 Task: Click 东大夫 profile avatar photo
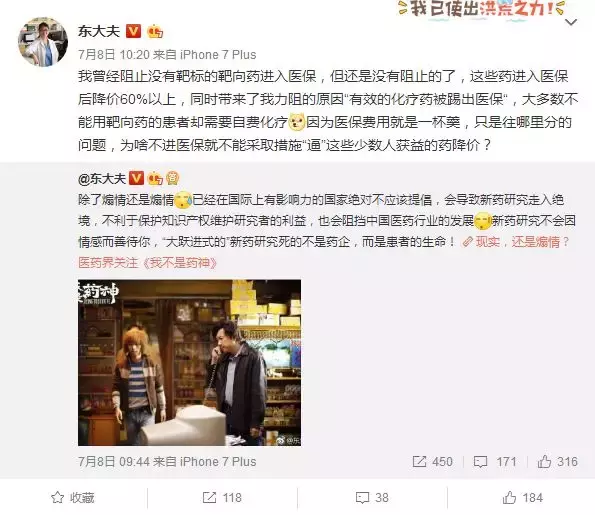coord(43,42)
